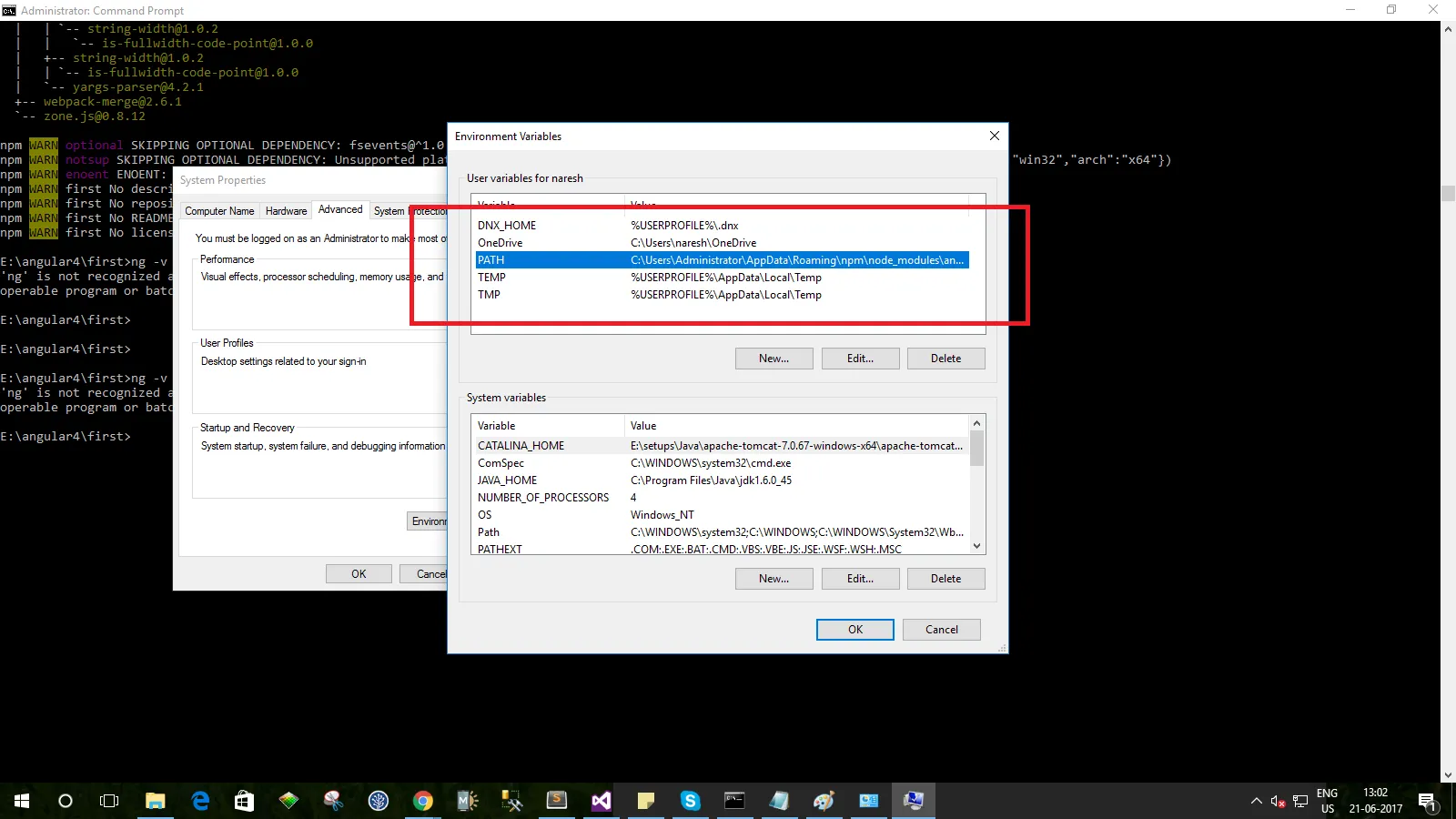Select the DNX_HOME user variable
1456x819 pixels.
tap(723, 226)
